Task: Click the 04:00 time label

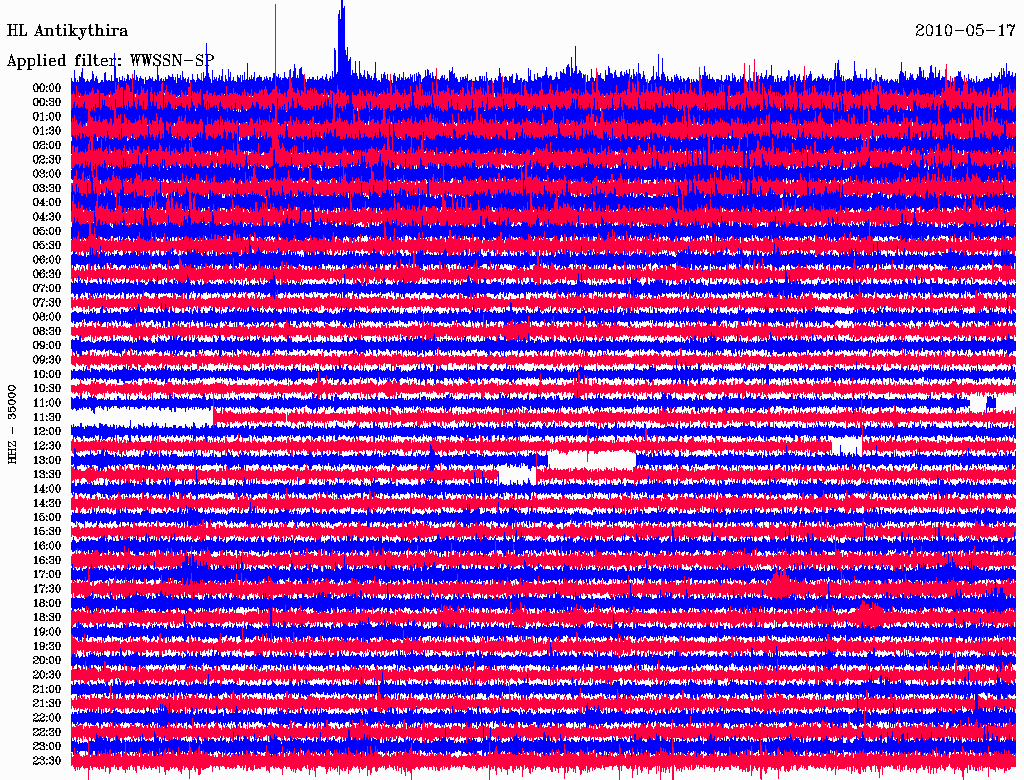Action: [47, 203]
